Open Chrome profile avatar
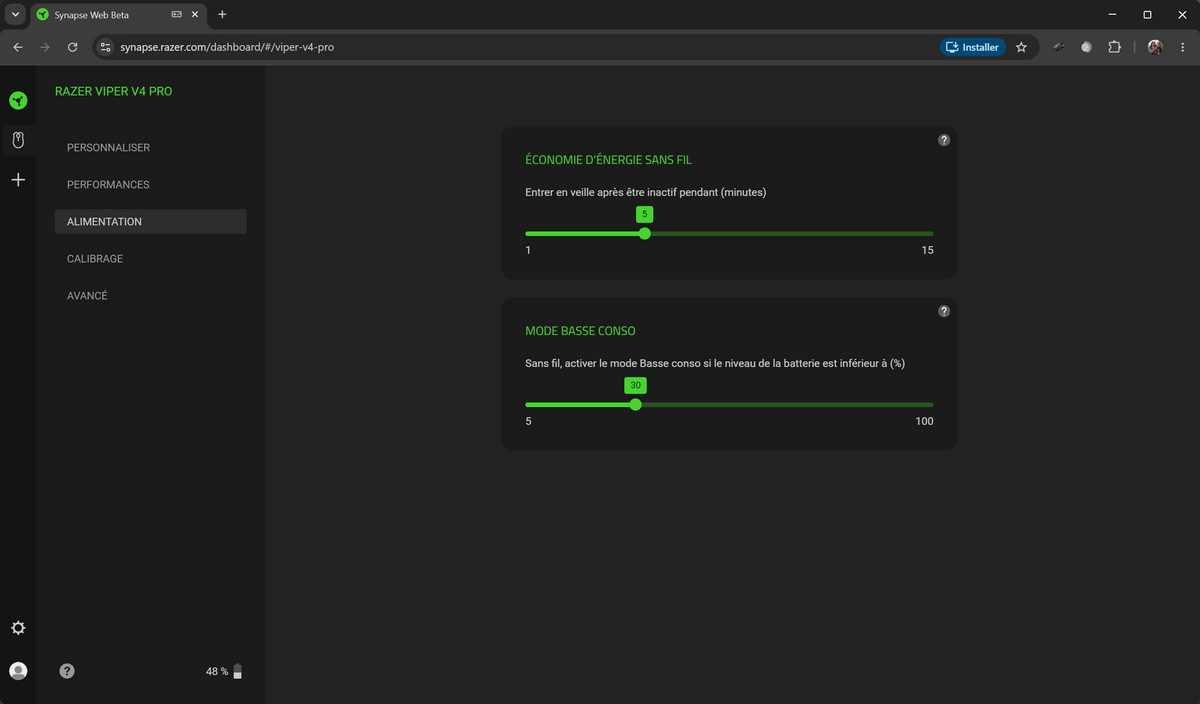 click(1155, 47)
